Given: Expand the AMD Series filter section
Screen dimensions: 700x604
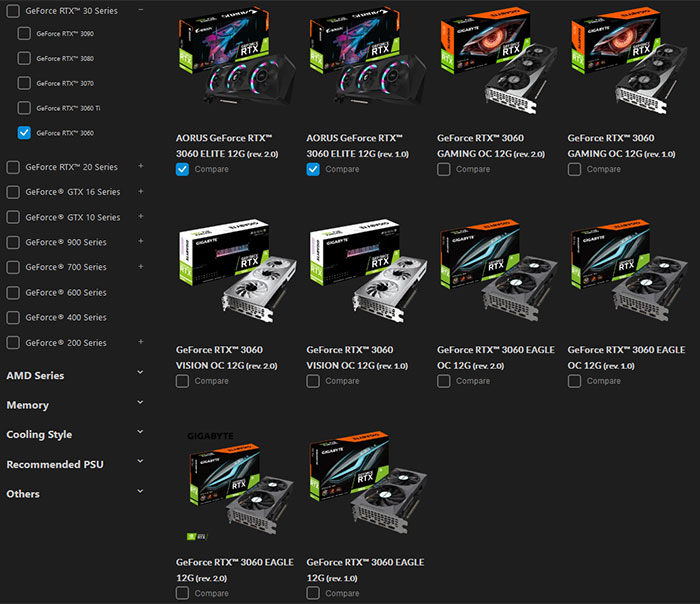Looking at the screenshot, I should [140, 372].
